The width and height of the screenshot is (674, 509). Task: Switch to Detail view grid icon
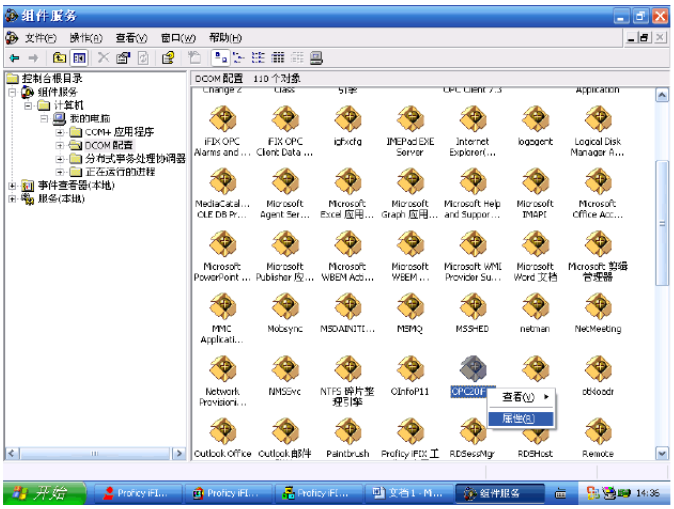(278, 58)
